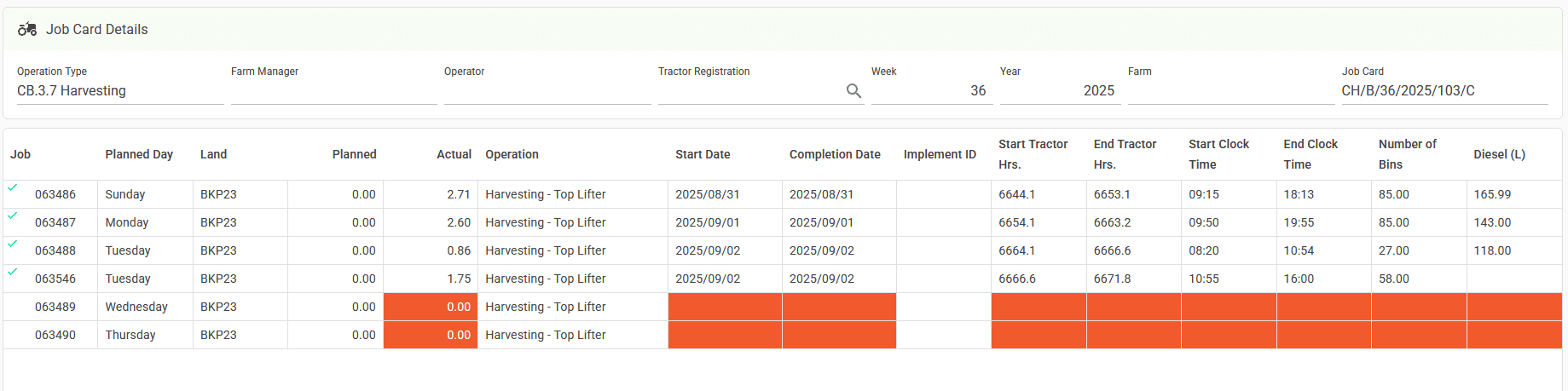Select job row 063490 for Thursday
Screen dimensions: 1568x391
[x=55, y=335]
